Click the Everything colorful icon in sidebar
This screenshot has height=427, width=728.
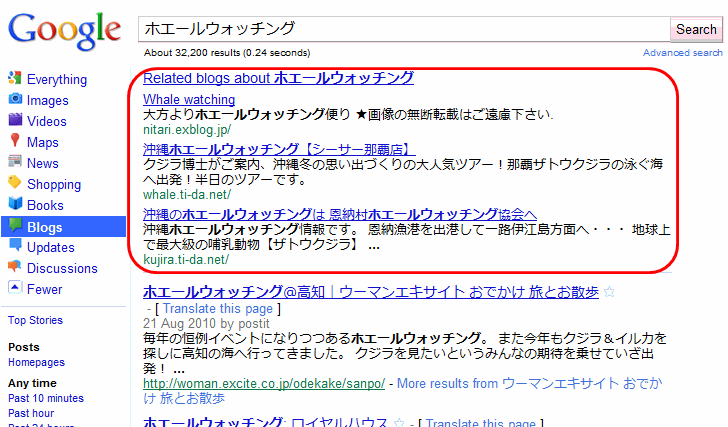coord(15,78)
